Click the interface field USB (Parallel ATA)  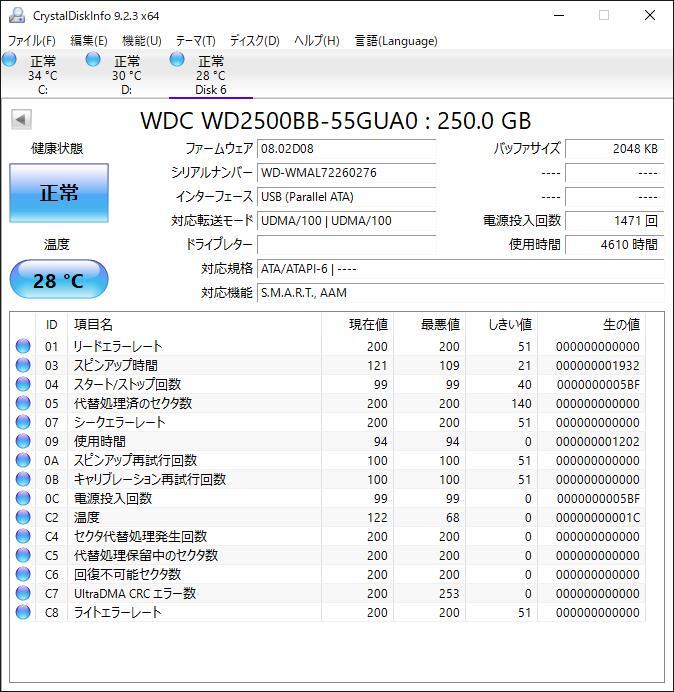coord(346,196)
